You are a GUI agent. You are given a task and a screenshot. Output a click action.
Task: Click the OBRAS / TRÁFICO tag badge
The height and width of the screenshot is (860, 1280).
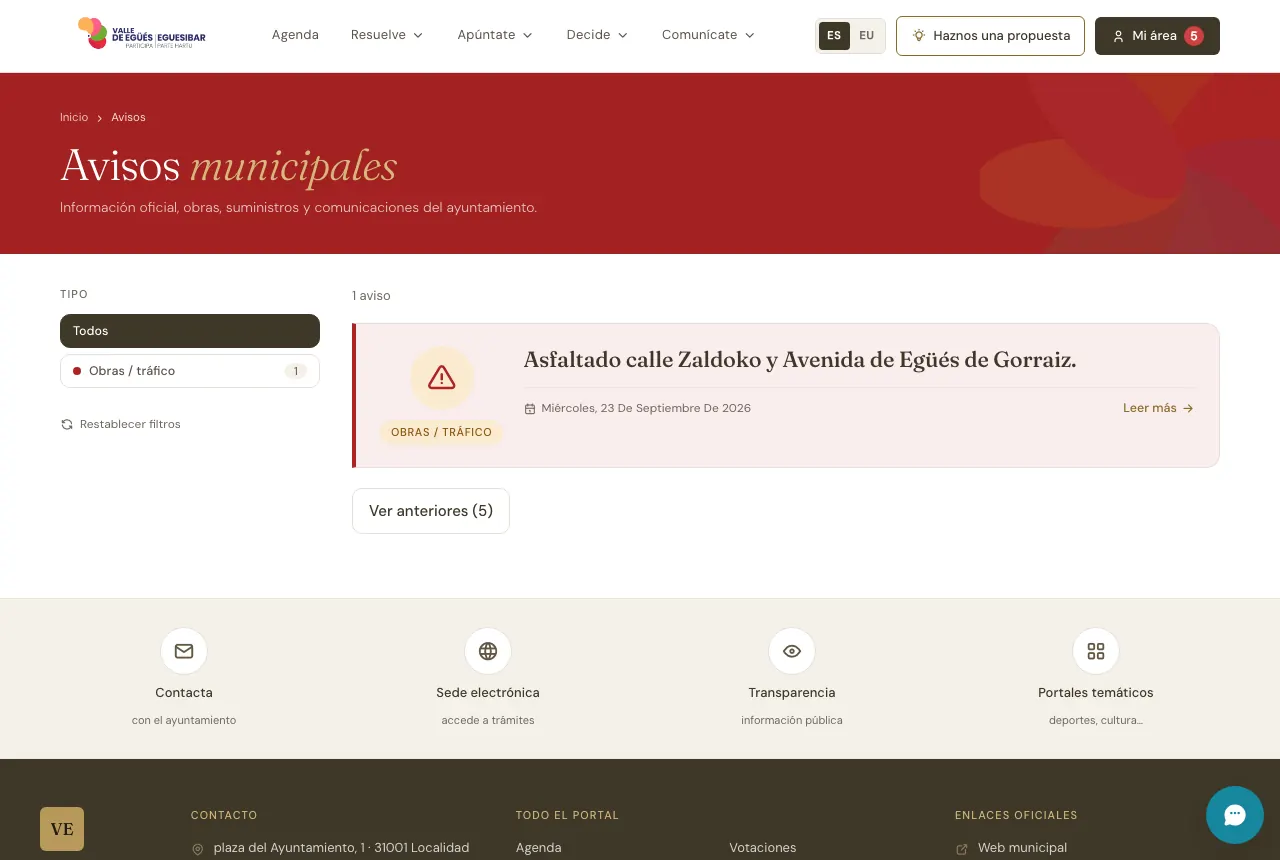(x=441, y=432)
